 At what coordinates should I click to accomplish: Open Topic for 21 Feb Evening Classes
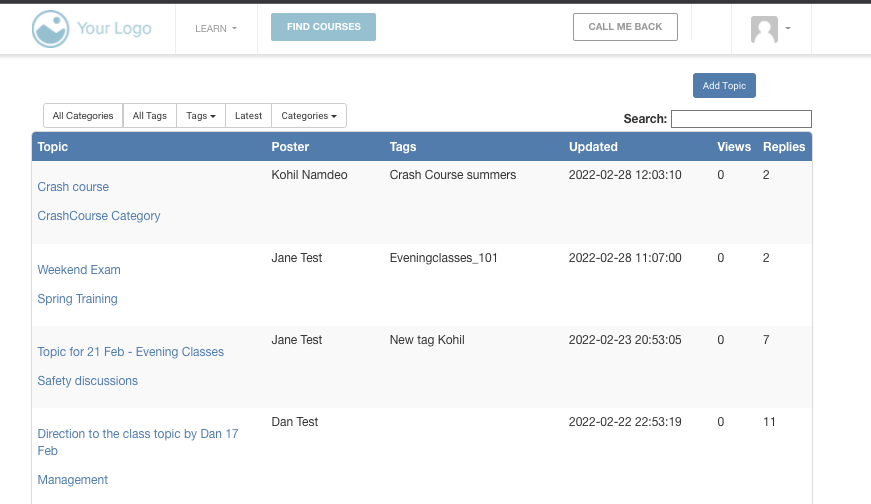pyautogui.click(x=130, y=352)
